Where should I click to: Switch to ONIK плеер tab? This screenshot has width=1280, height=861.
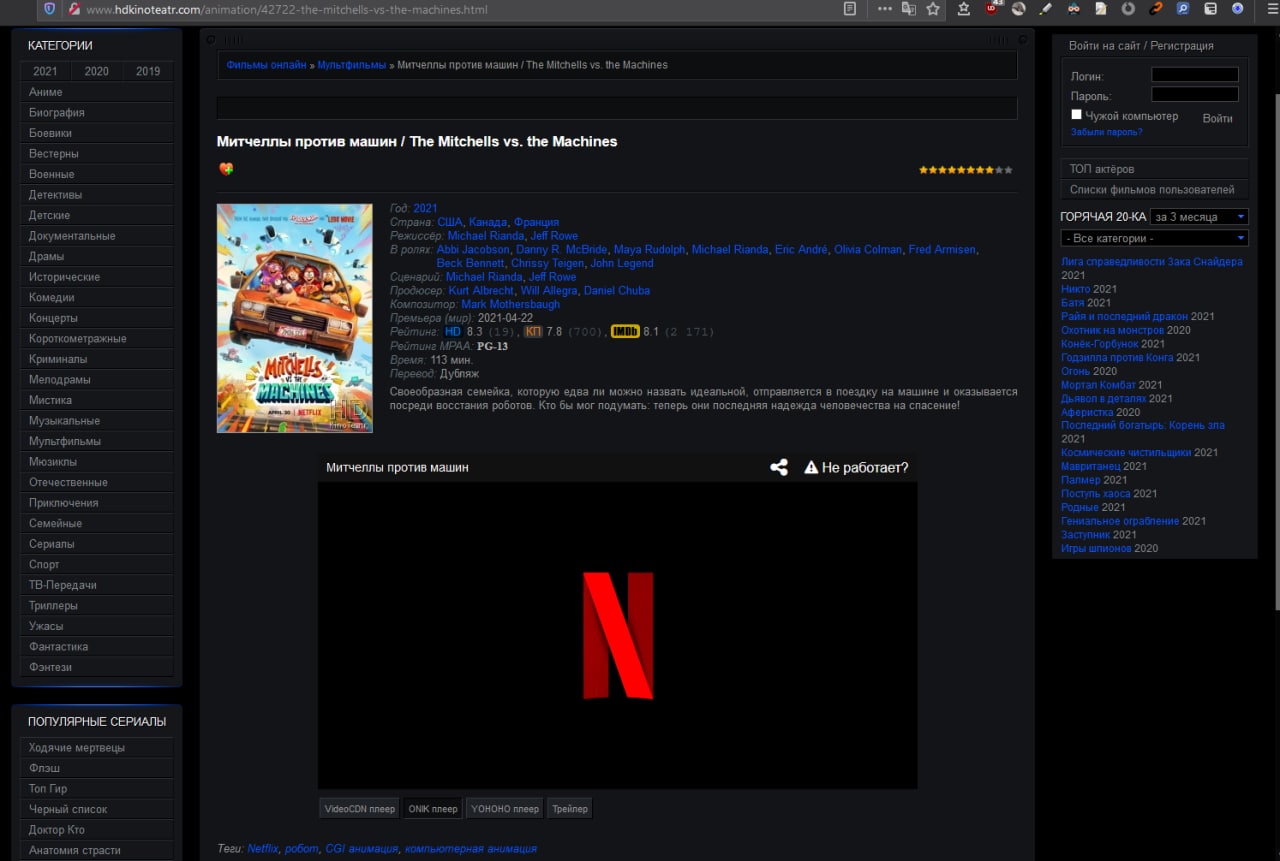coord(432,808)
